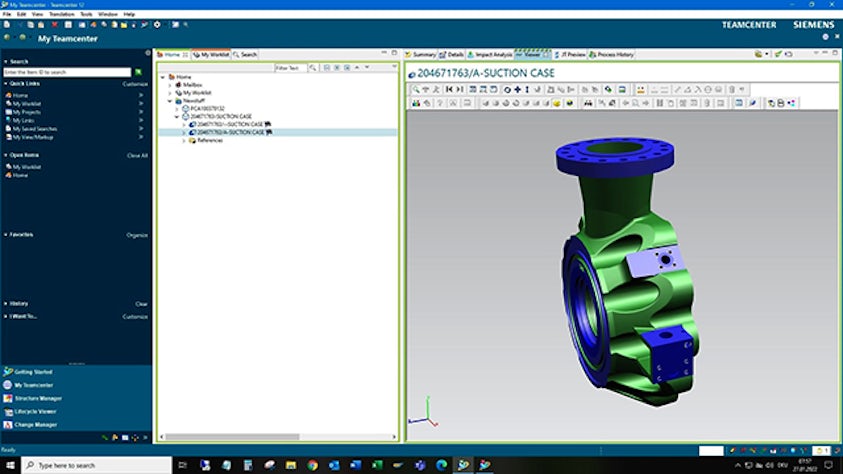This screenshot has height=474, width=843.
Task: Click Customize link beside Quick Links
Action: coord(135,84)
